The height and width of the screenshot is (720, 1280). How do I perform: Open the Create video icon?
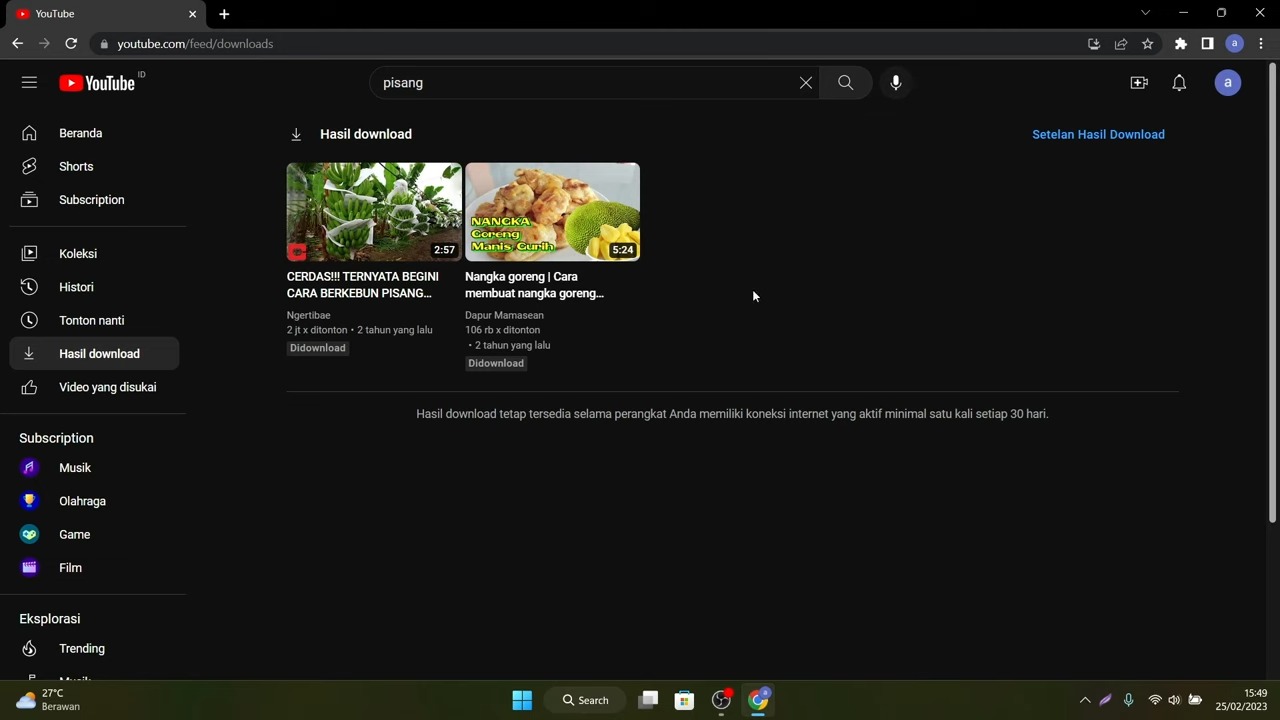point(1139,83)
